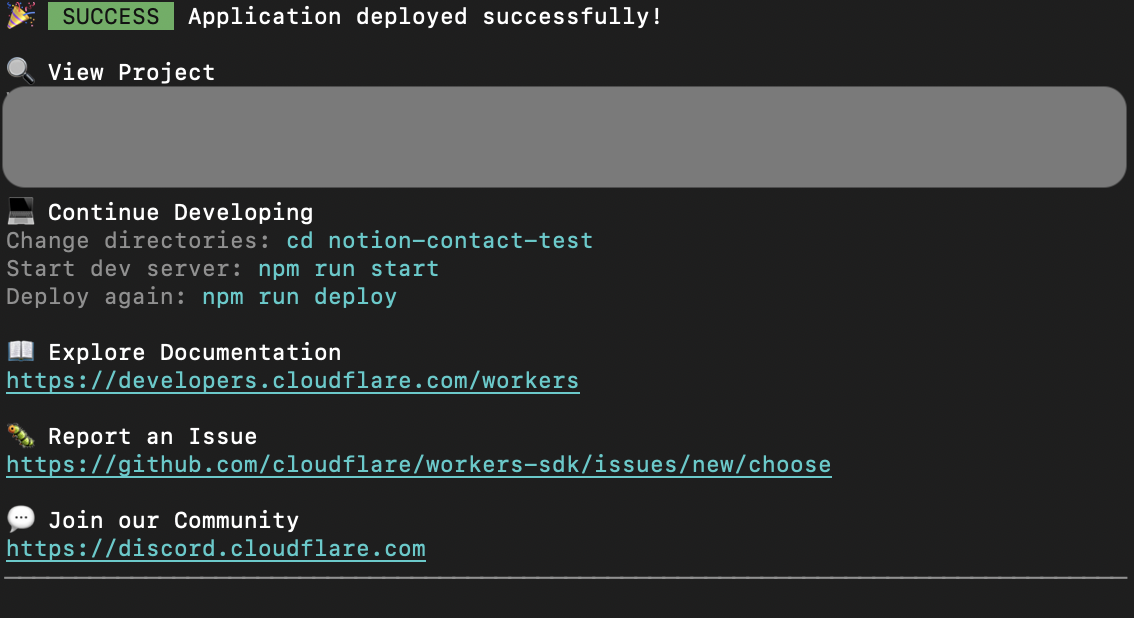The height and width of the screenshot is (618, 1134).
Task: Click the bug icon beside Report an Issue
Action: point(21,435)
